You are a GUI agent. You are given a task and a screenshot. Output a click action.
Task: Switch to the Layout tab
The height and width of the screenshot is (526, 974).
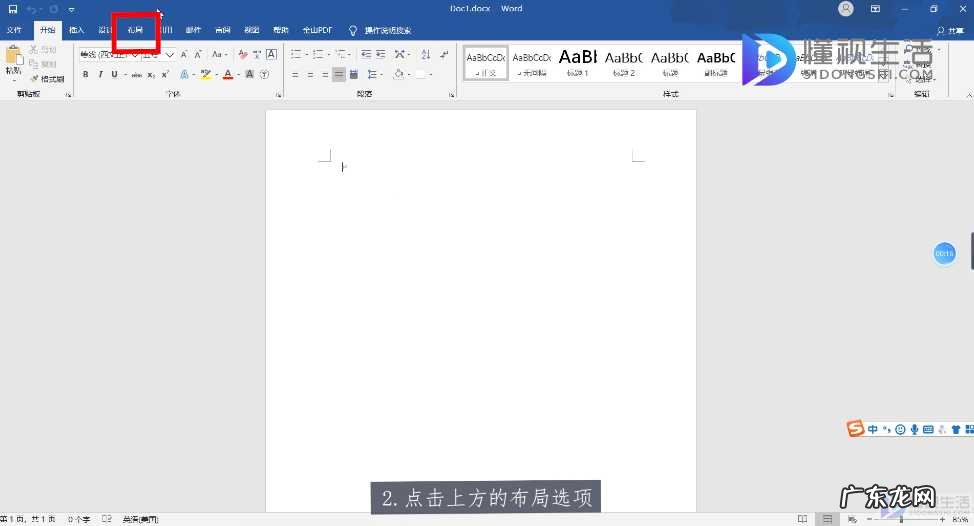(x=135, y=30)
